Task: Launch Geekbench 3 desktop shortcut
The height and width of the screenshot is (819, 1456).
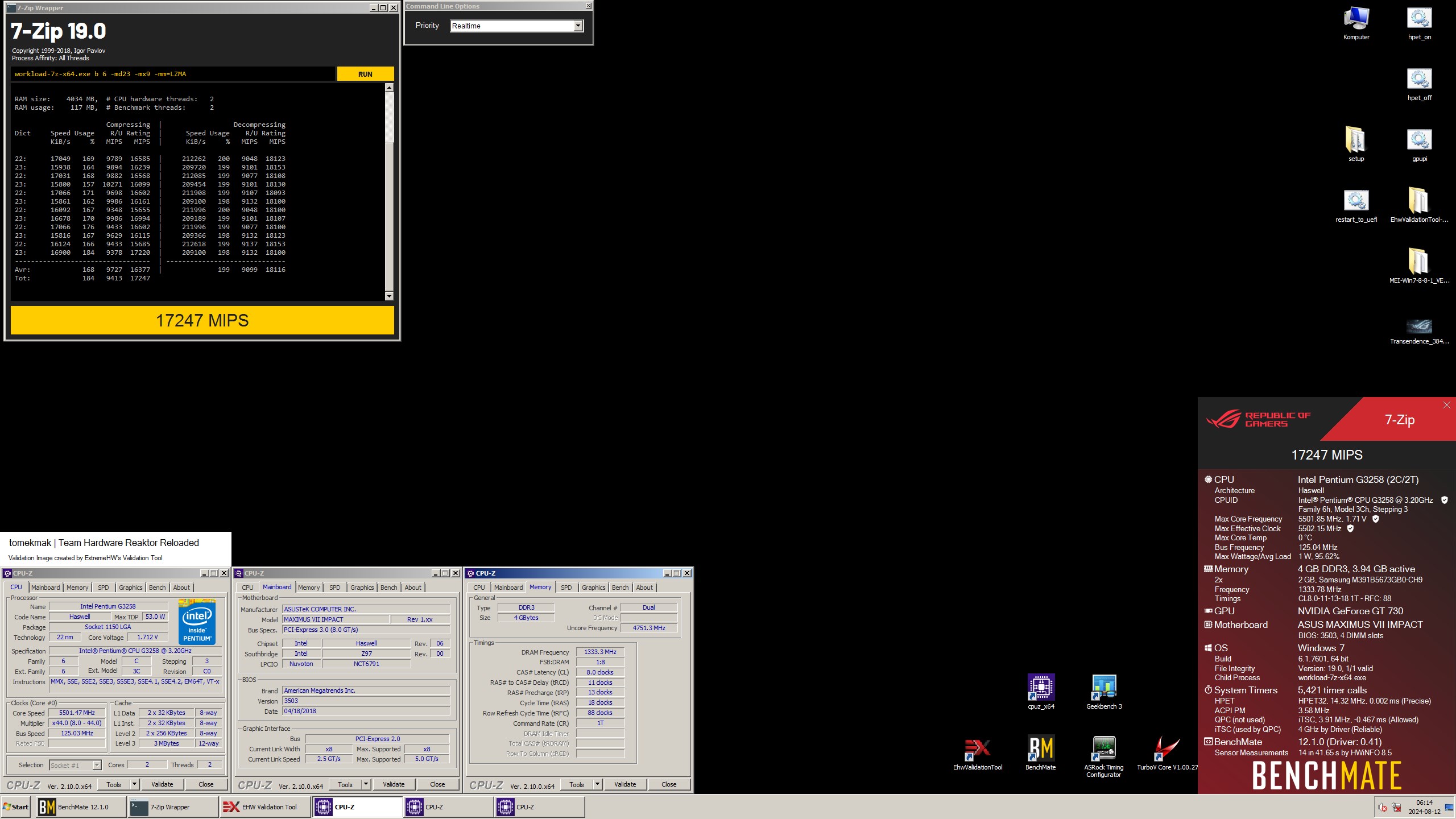Action: click(x=1103, y=692)
